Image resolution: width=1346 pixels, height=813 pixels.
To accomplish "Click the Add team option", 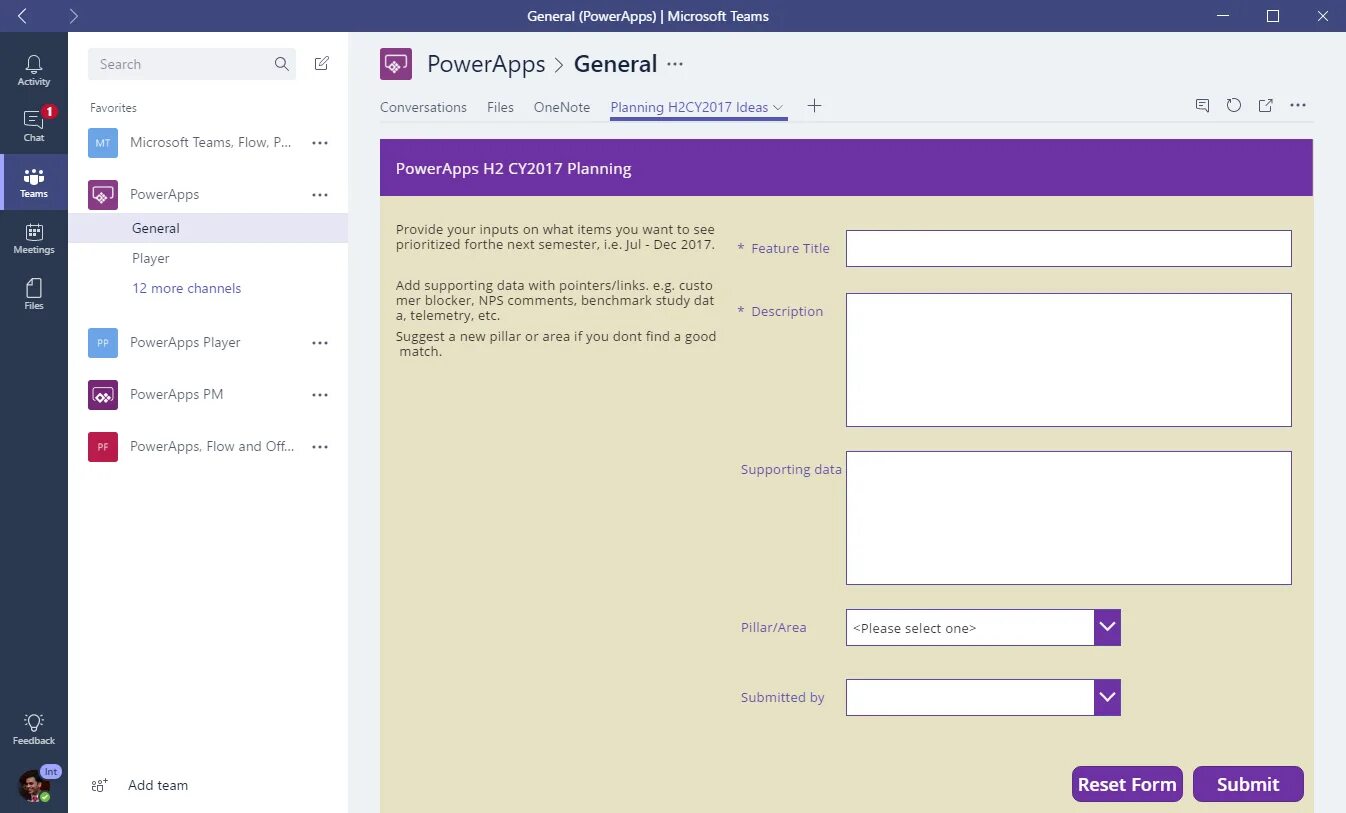I will pos(157,785).
